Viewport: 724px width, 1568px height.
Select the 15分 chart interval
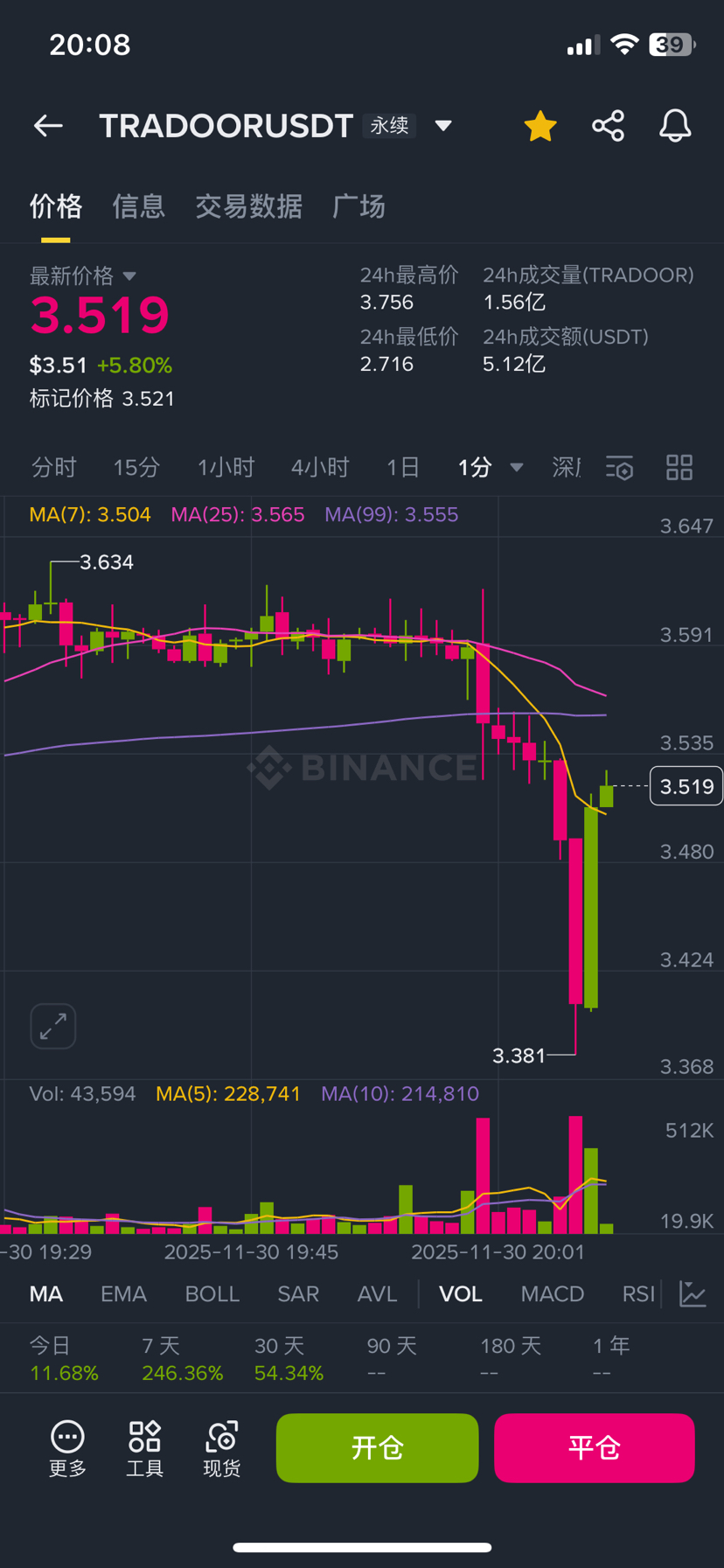click(x=136, y=468)
